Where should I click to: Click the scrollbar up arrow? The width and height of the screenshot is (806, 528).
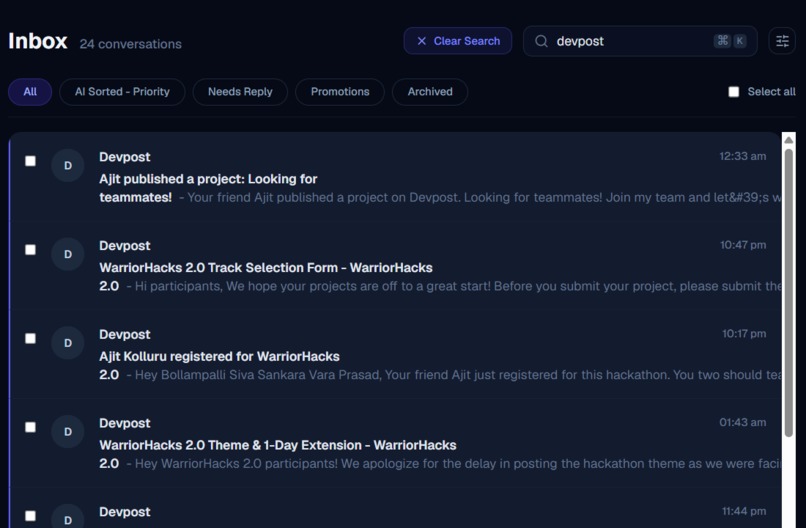(789, 140)
